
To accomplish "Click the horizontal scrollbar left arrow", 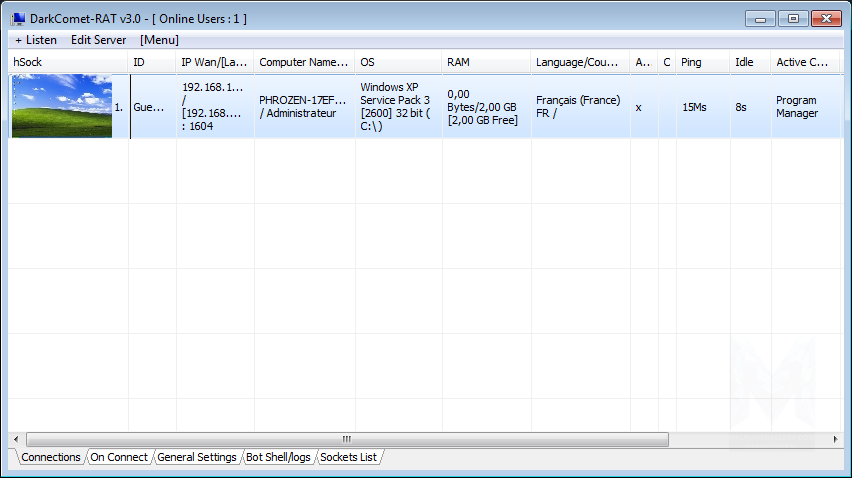I will [x=16, y=439].
